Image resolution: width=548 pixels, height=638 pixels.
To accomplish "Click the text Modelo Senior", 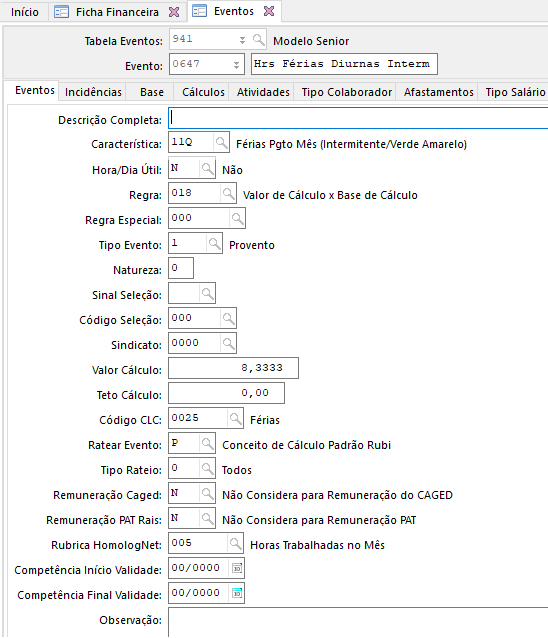I will pyautogui.click(x=311, y=41).
